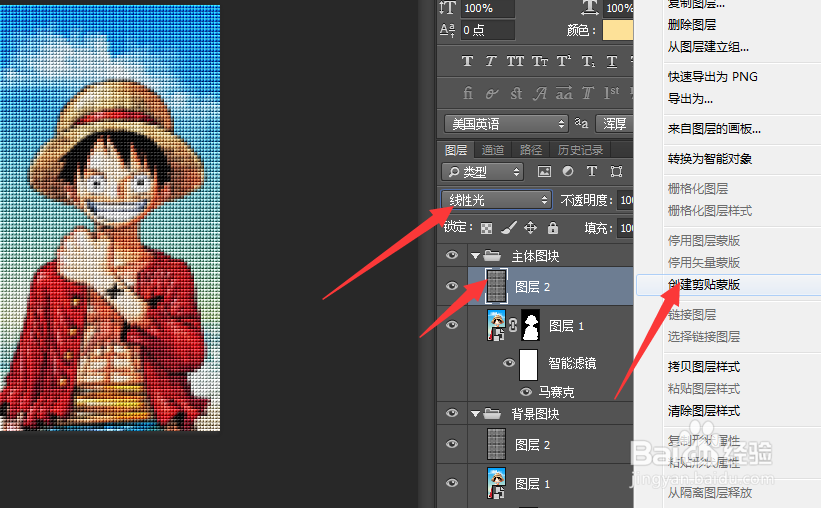Toggle all caps (TT) style

point(515,61)
